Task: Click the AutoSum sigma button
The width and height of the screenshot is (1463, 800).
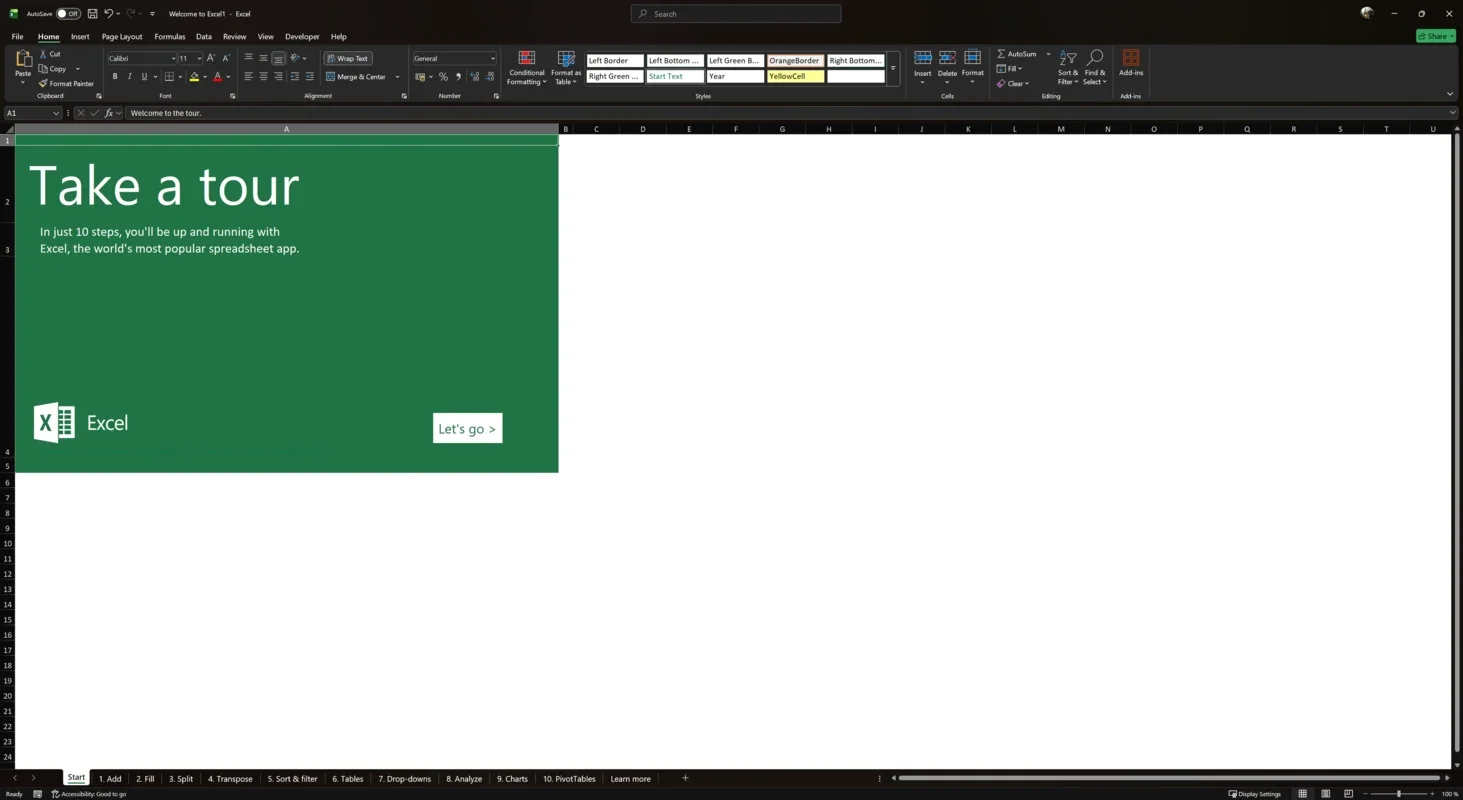Action: coord(1016,54)
